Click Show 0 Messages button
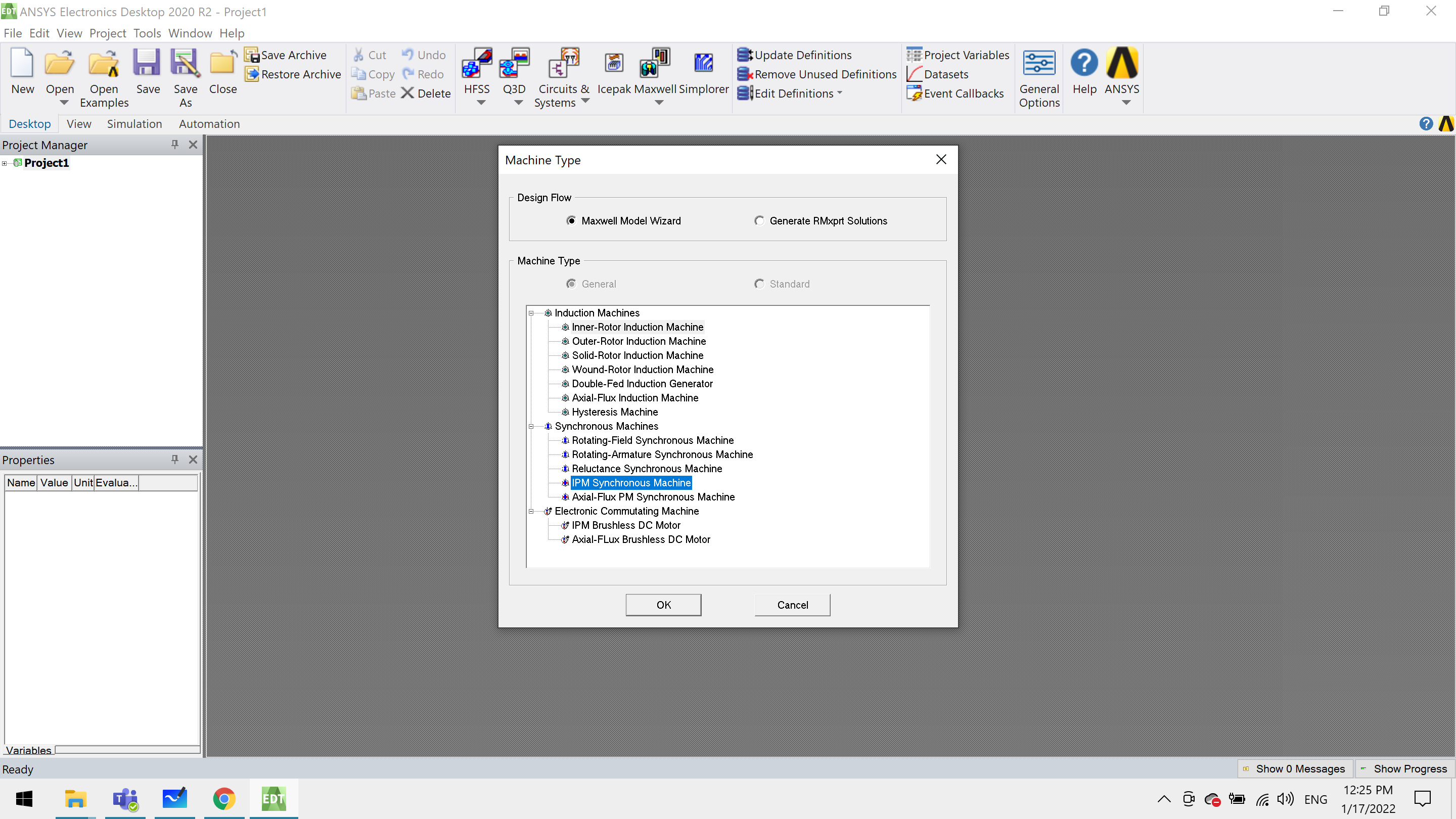This screenshot has height=819, width=1456. coord(1295,769)
